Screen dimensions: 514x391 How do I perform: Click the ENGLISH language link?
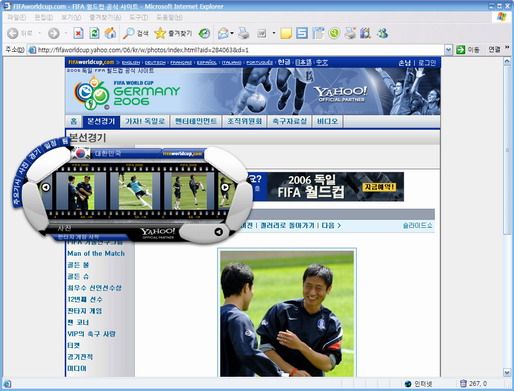point(131,62)
